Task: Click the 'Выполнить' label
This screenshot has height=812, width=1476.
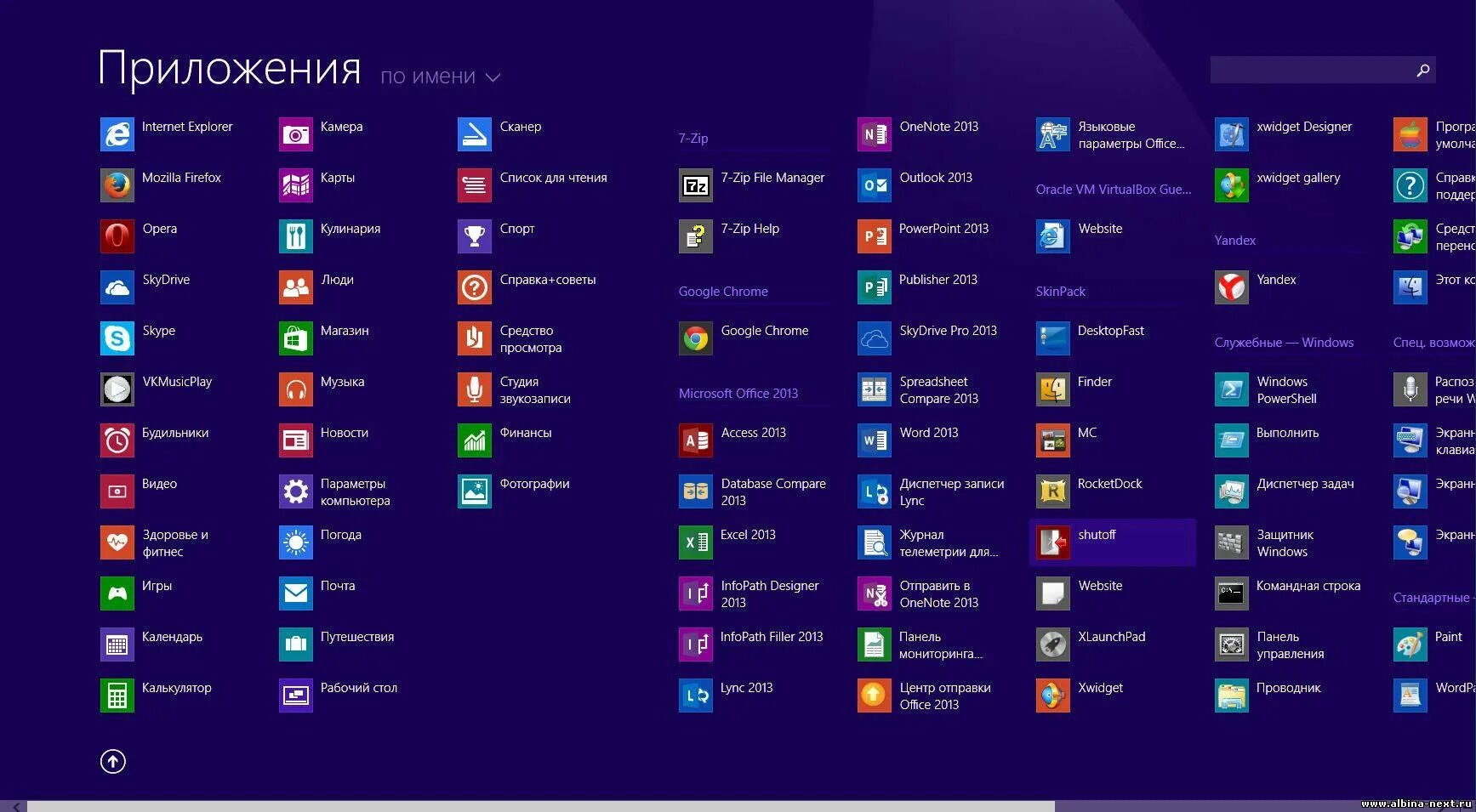Action: pyautogui.click(x=1287, y=433)
